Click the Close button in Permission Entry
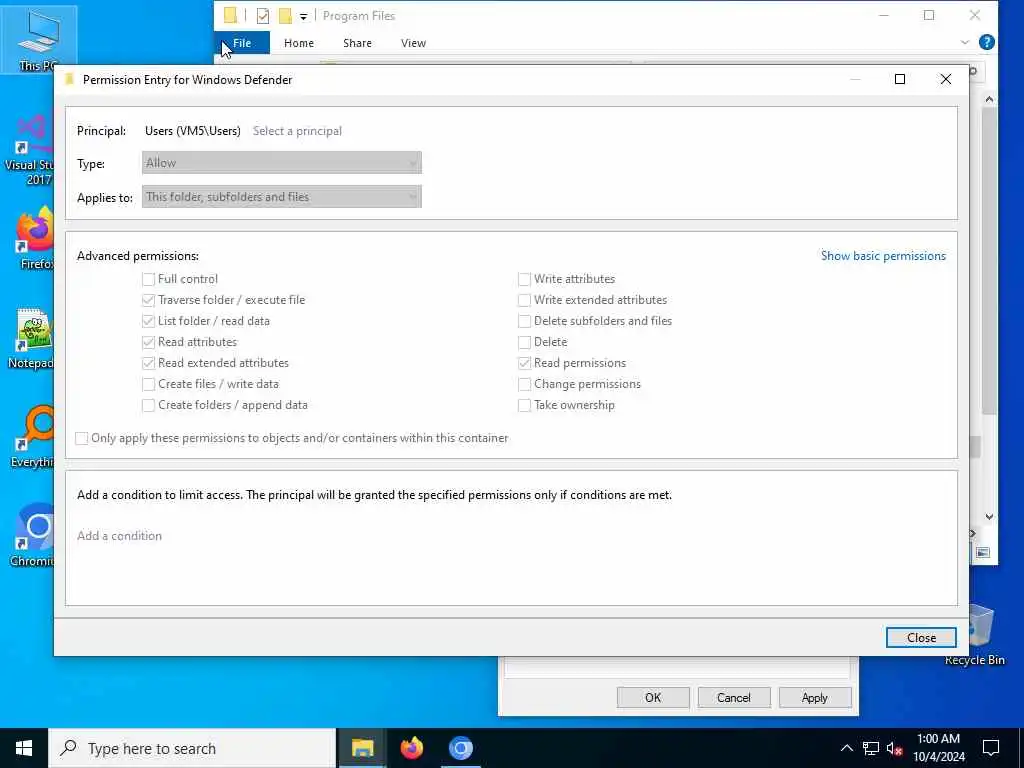 pyautogui.click(x=921, y=637)
